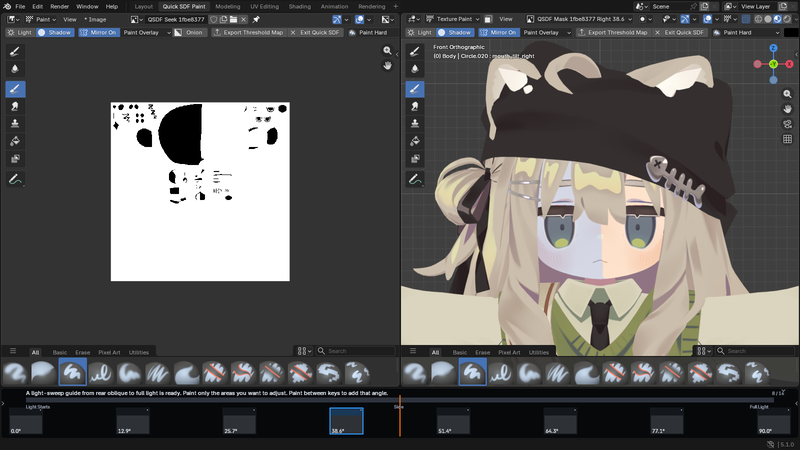Select the stamp clone tool in image editor
Image resolution: width=800 pixels, height=450 pixels.
pos(15,123)
